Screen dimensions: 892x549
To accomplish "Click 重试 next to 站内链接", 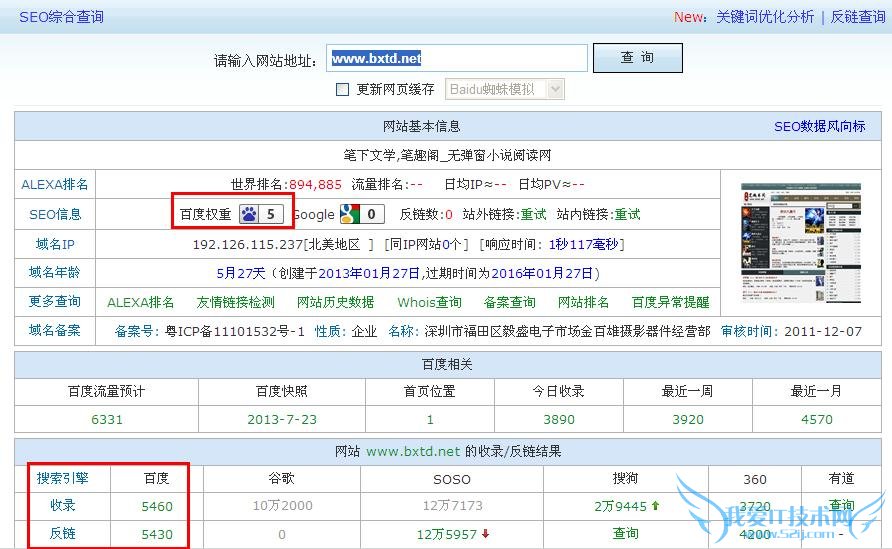I will point(627,214).
